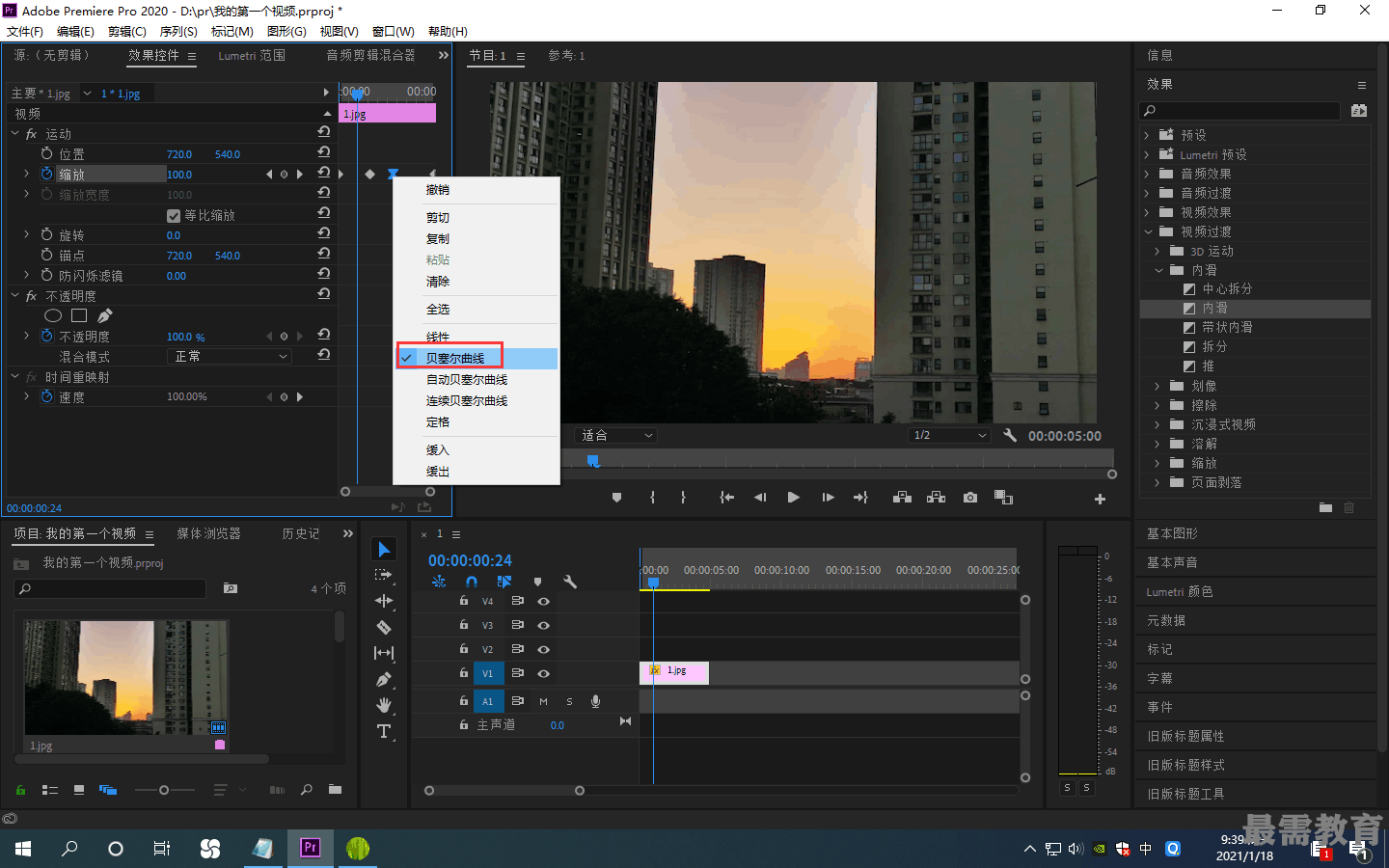Click the free-draw bezier mask pen icon

104,315
